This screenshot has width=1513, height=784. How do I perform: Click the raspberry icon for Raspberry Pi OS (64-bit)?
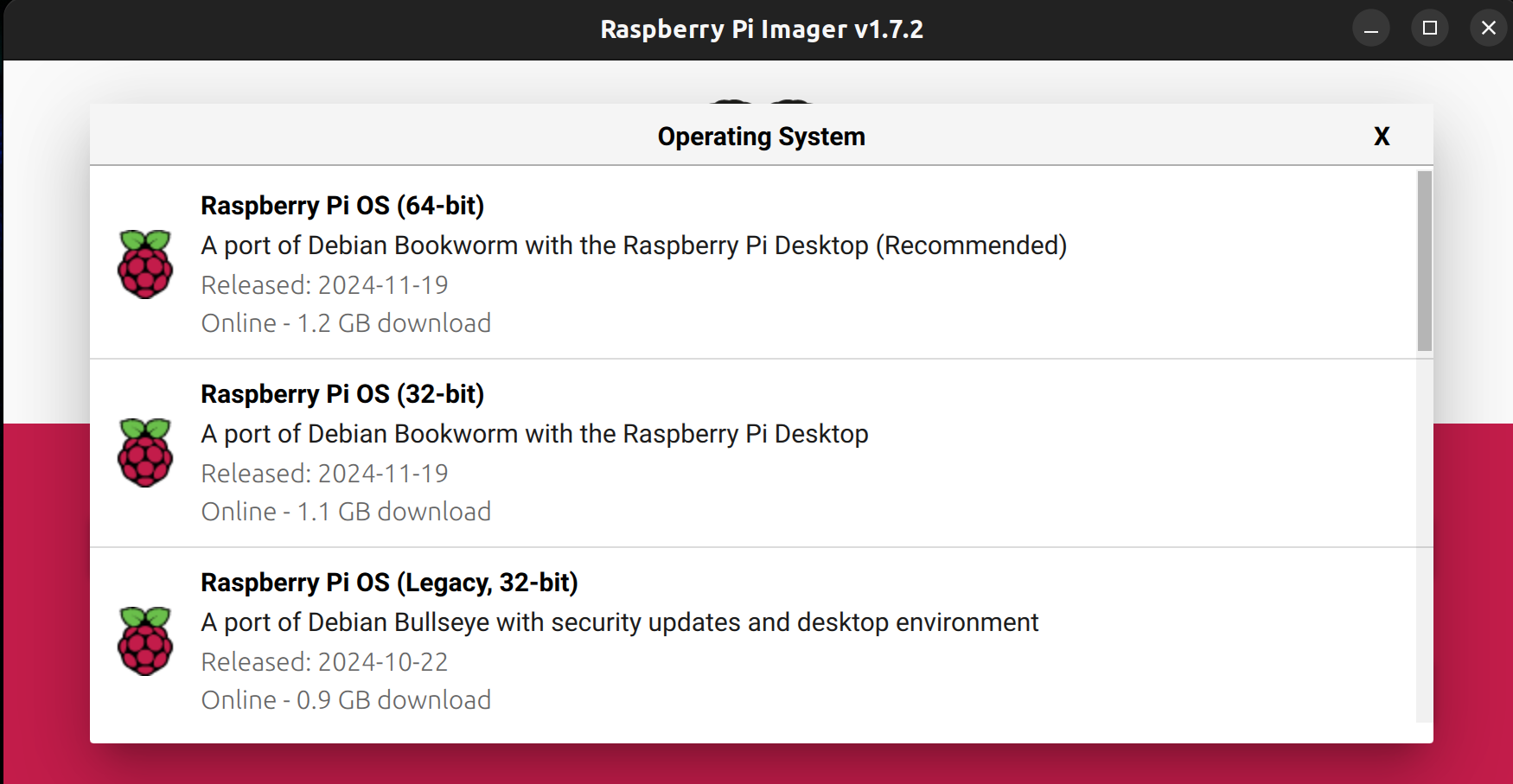click(x=145, y=264)
